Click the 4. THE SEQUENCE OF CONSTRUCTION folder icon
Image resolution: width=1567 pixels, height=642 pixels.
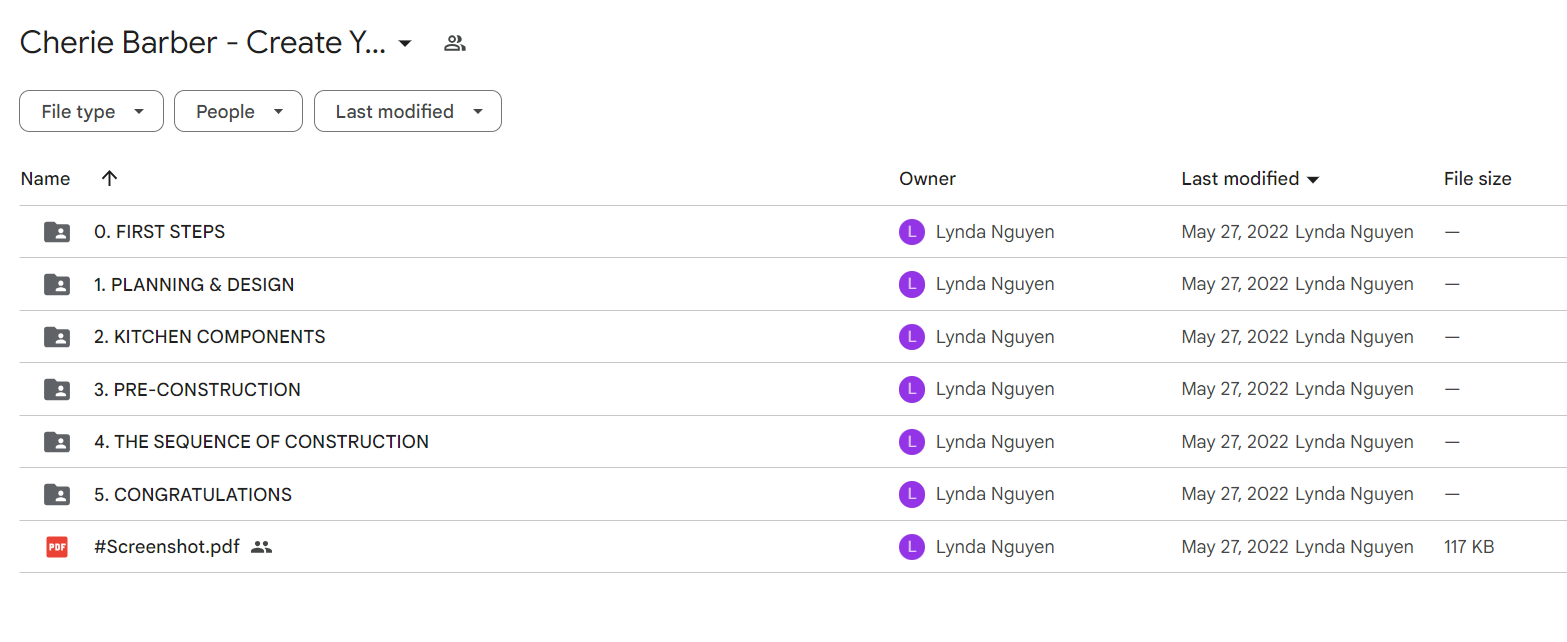[x=57, y=442]
